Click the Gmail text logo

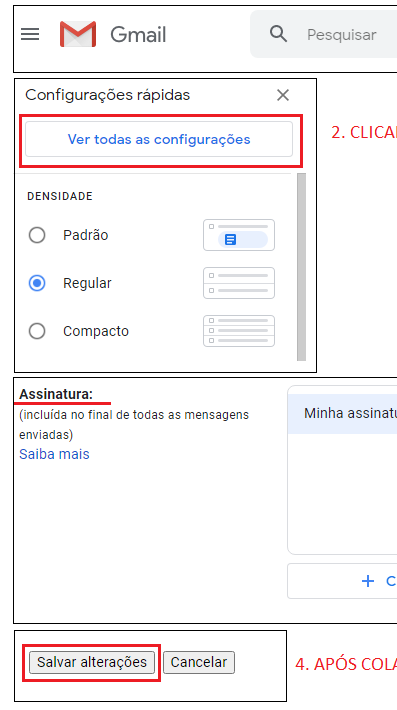(x=138, y=35)
